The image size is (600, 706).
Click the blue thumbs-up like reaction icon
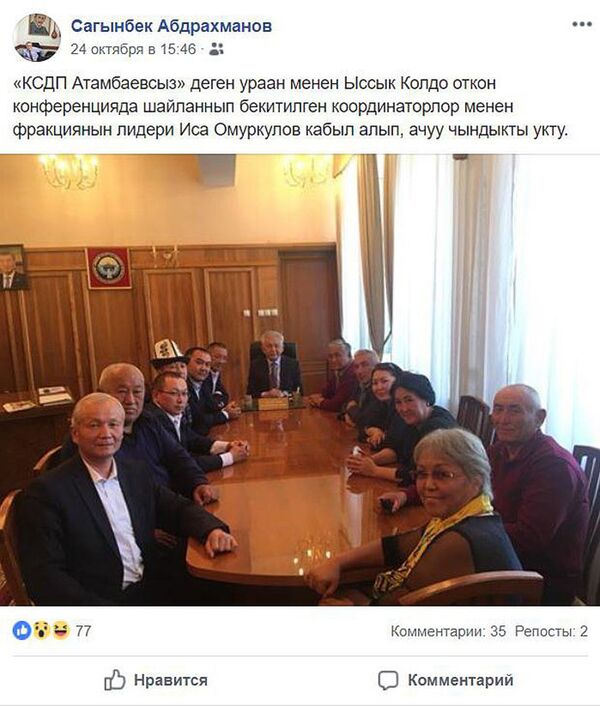[x=22, y=630]
